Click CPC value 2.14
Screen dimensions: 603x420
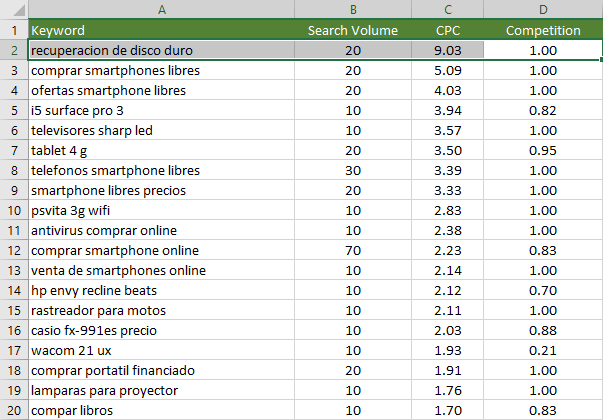pyautogui.click(x=448, y=270)
